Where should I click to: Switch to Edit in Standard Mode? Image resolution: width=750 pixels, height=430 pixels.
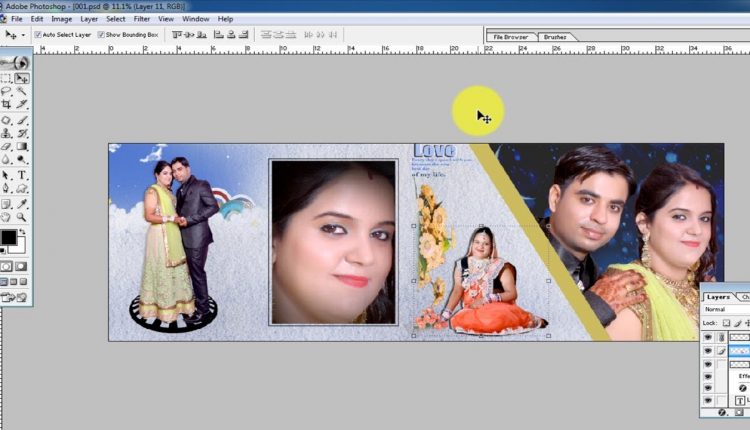point(6,266)
